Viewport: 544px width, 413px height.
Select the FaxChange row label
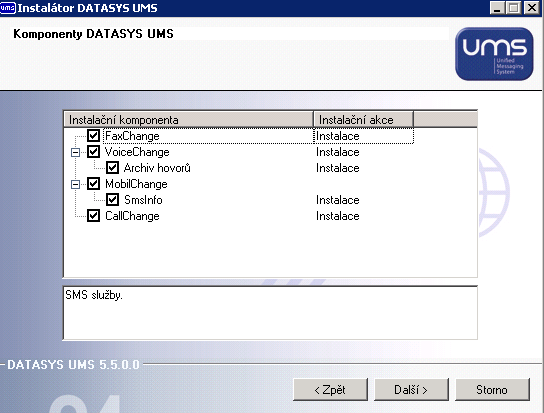[132, 136]
